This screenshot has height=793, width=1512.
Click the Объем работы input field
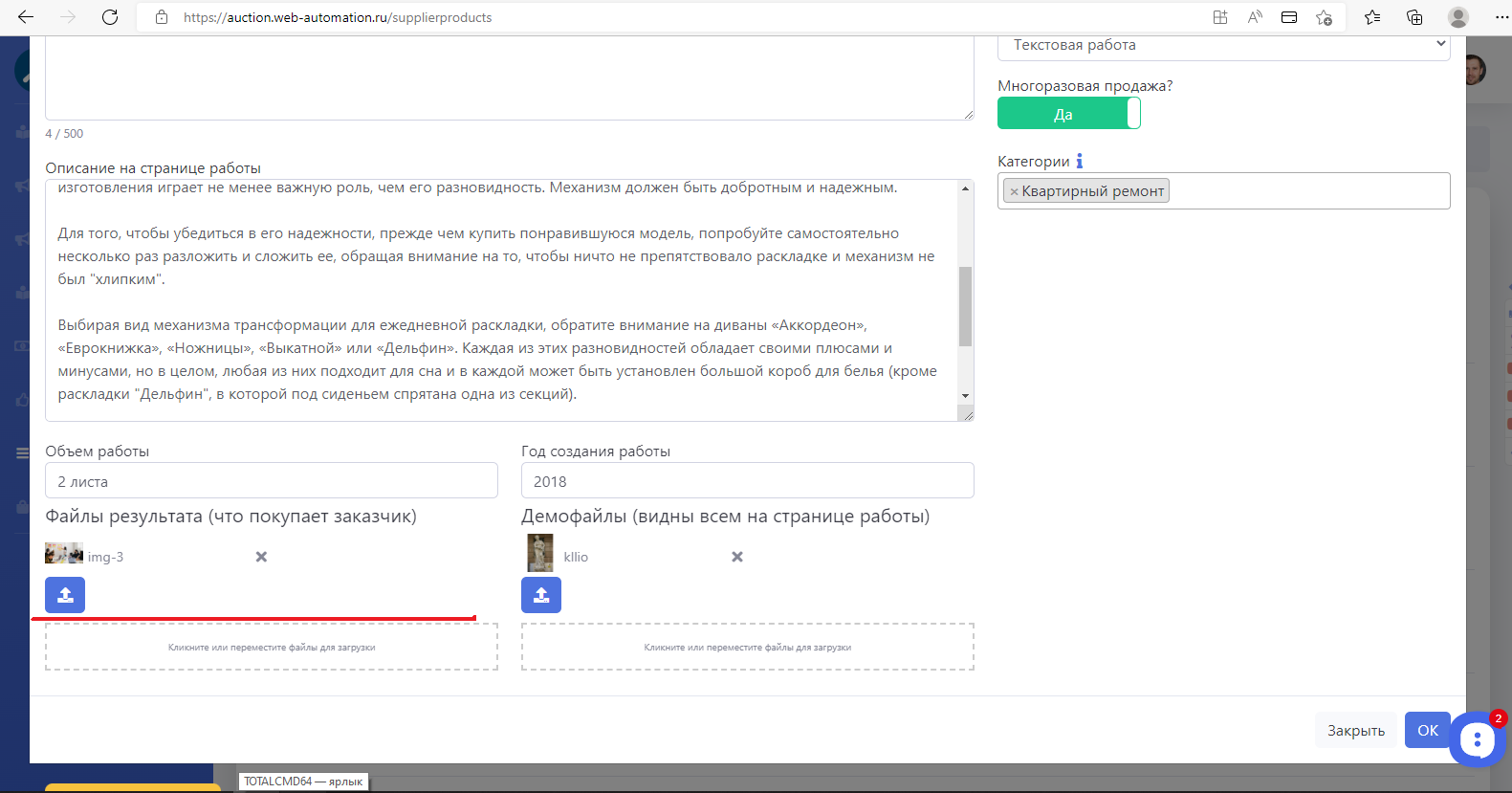(x=272, y=481)
